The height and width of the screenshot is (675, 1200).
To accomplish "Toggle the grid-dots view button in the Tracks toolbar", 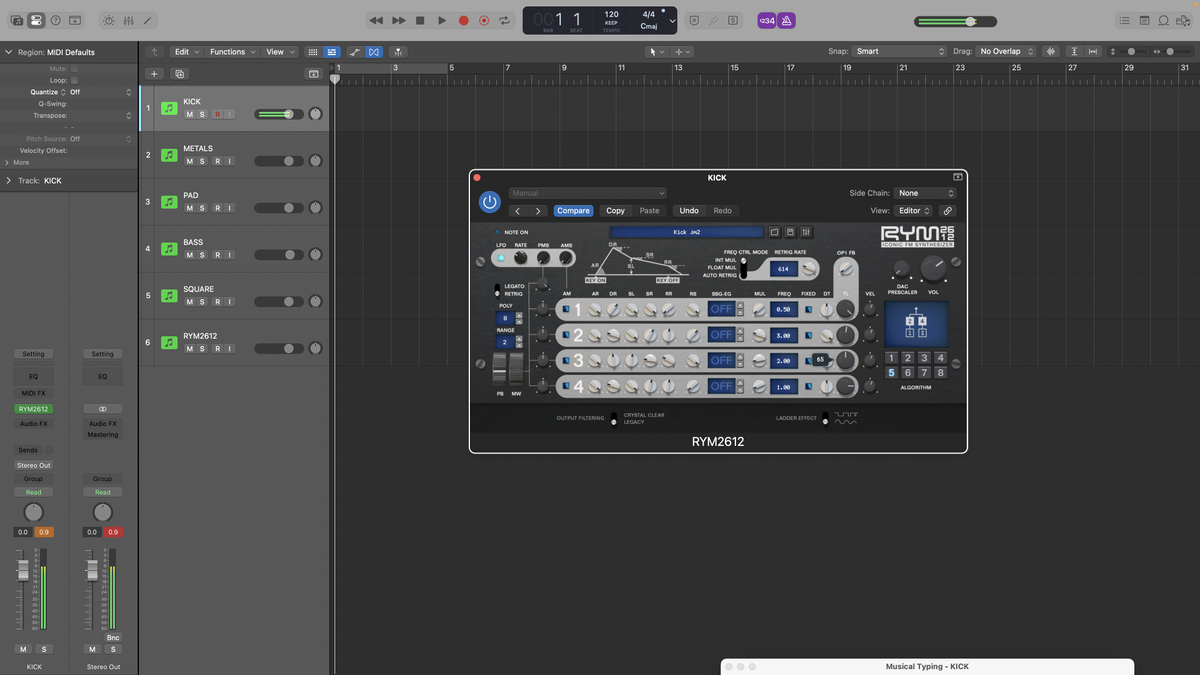I will [313, 52].
